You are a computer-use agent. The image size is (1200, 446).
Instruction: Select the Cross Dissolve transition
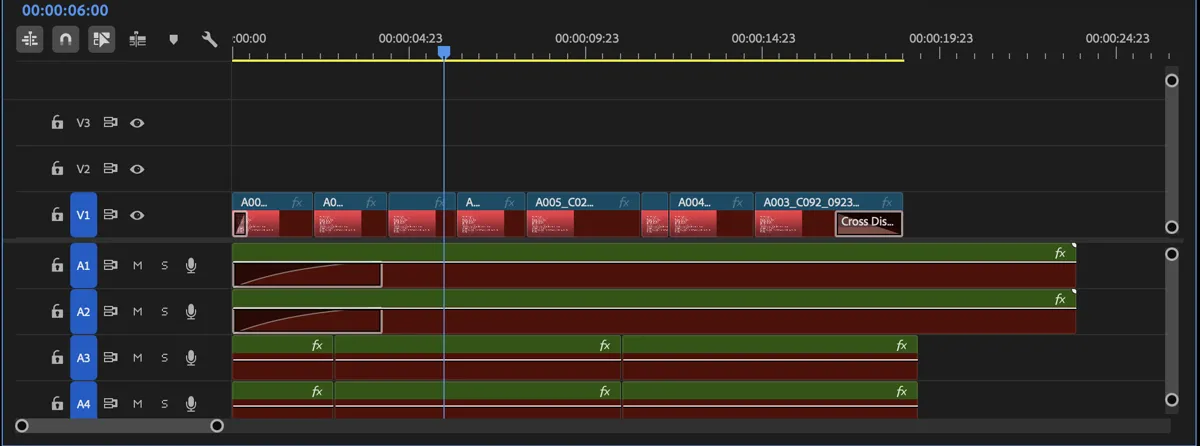click(x=869, y=223)
